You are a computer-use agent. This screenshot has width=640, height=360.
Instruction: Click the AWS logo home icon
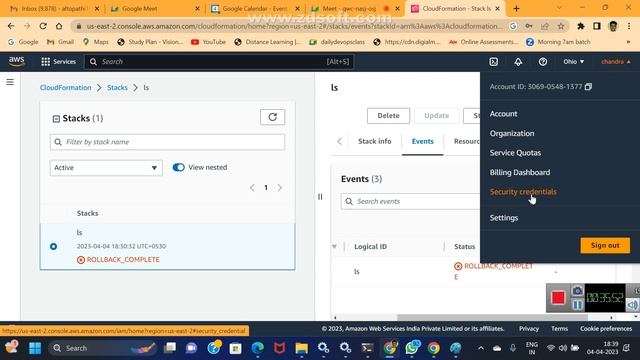coord(17,62)
